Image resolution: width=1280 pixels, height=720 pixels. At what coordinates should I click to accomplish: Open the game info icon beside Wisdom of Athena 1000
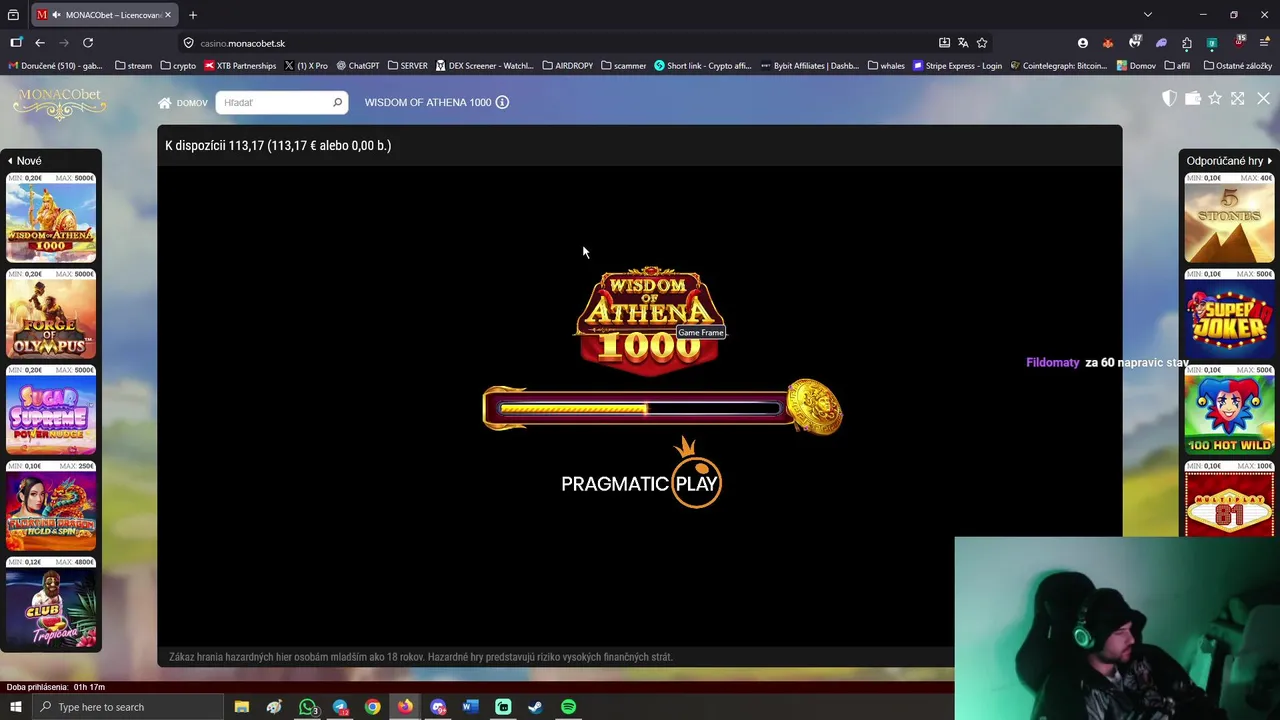(x=502, y=102)
